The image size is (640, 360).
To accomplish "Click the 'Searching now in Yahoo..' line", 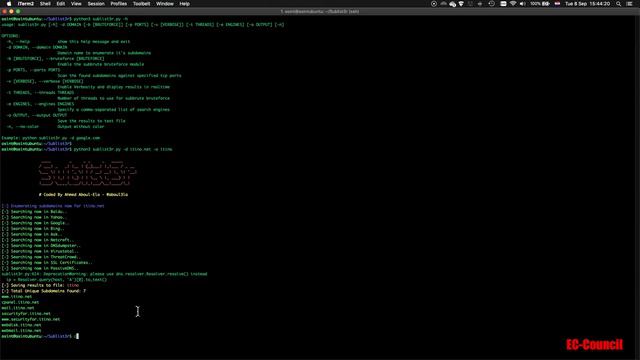I will [x=33, y=218].
